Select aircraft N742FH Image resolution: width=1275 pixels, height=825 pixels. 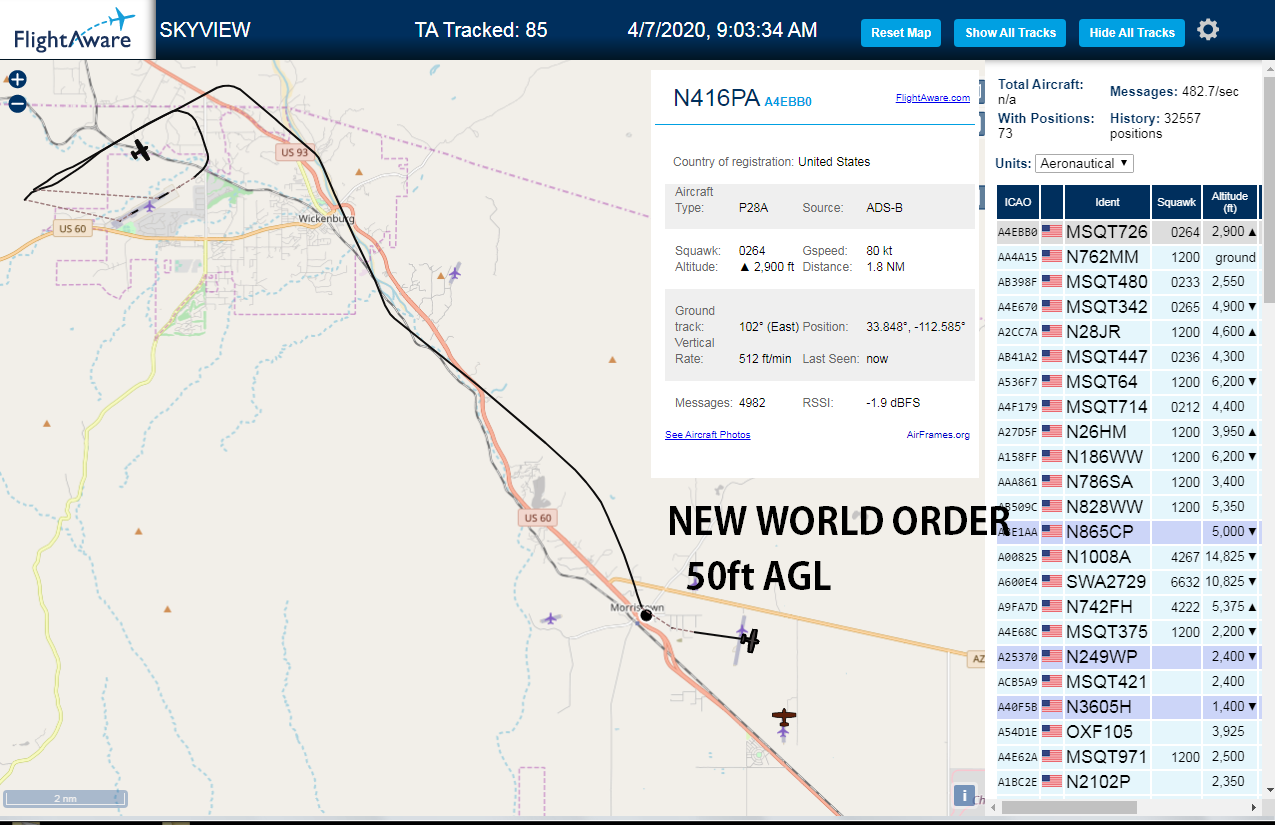[1127, 607]
